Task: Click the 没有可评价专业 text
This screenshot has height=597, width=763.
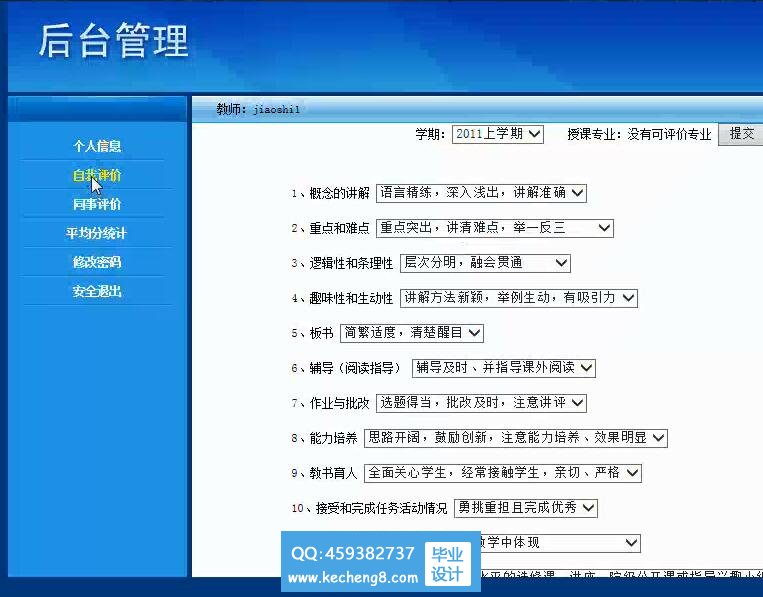Action: [x=669, y=134]
